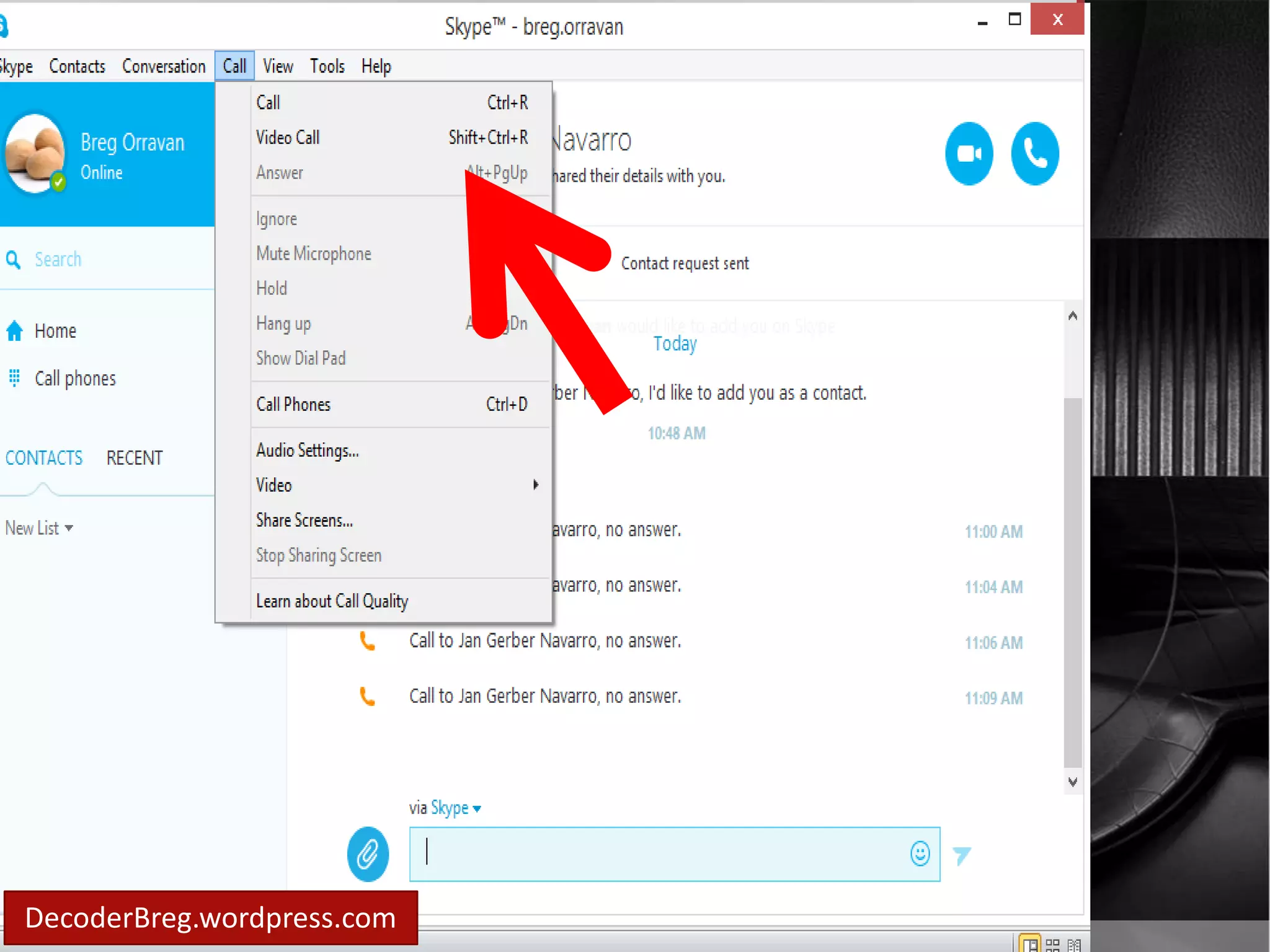Open the Skype menu in menu bar
Viewport: 1270px width, 952px height.
pyautogui.click(x=16, y=66)
